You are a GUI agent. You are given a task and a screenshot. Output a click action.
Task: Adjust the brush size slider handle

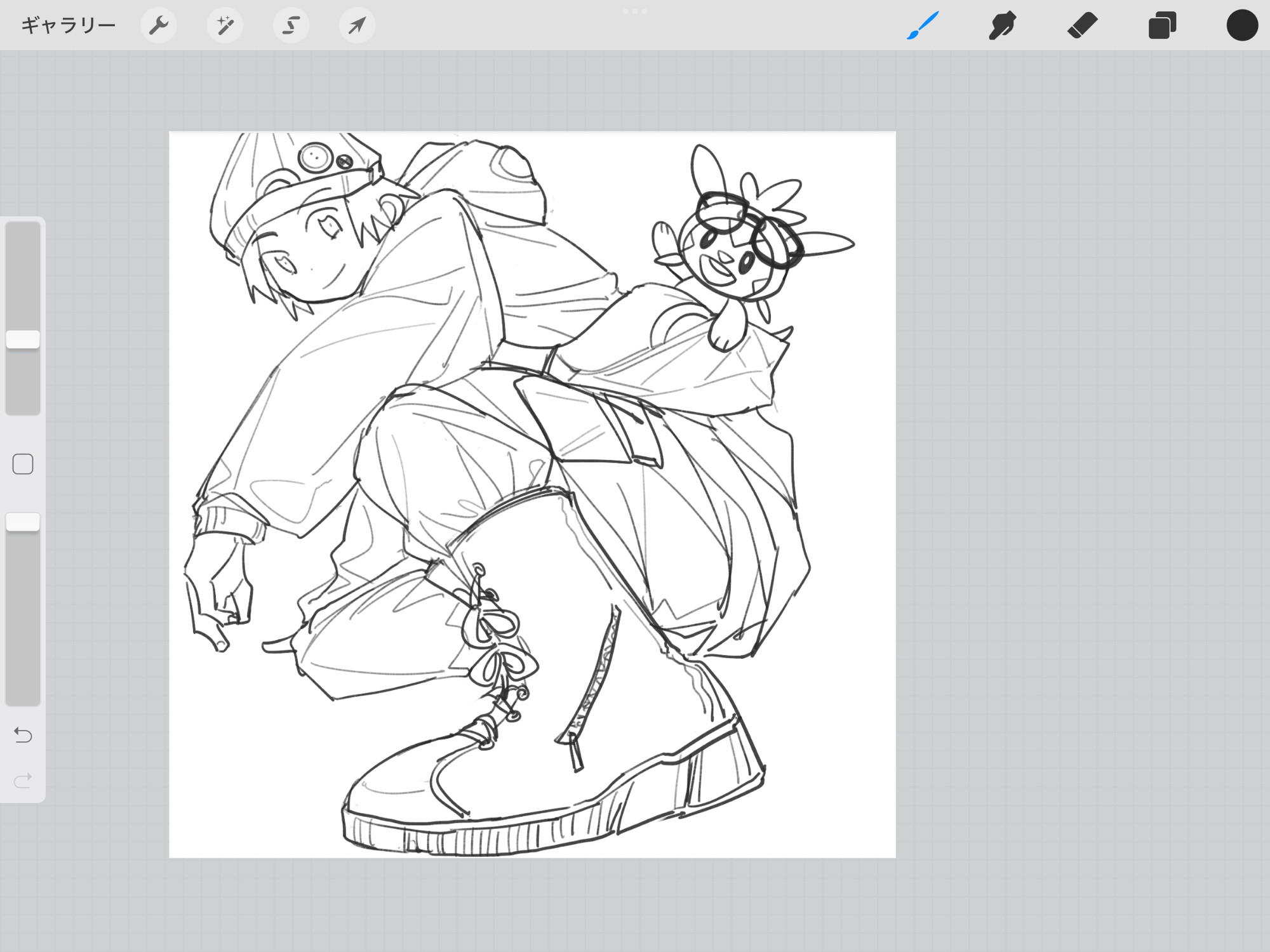point(23,339)
